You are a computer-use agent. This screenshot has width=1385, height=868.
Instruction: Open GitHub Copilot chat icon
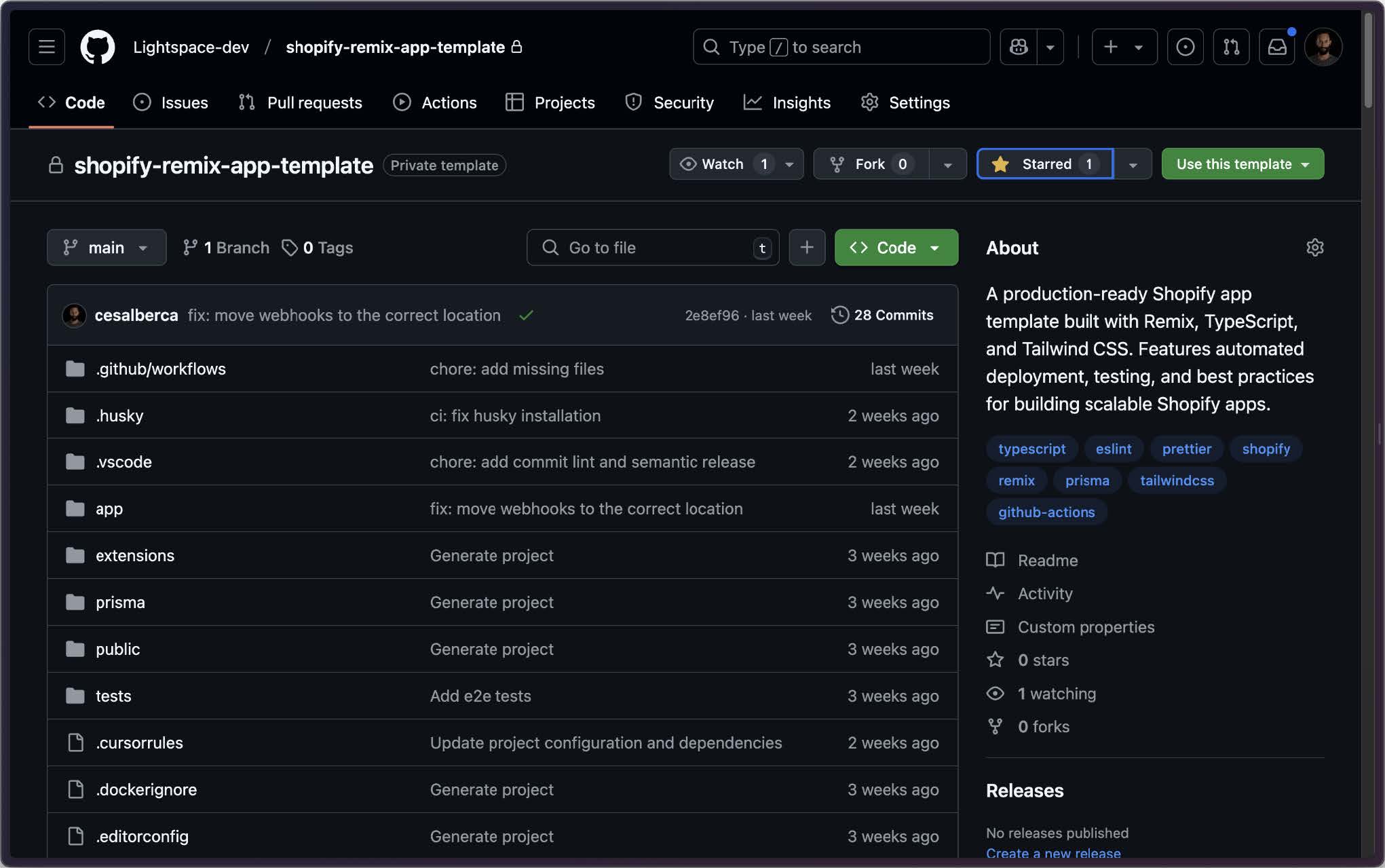[x=1019, y=47]
